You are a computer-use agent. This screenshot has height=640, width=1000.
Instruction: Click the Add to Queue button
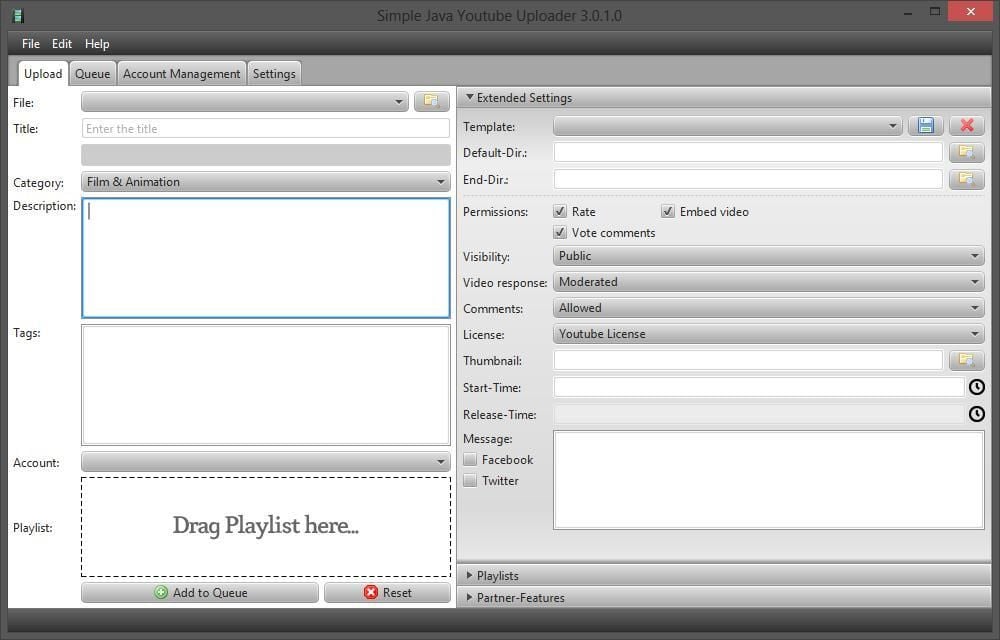(x=200, y=592)
